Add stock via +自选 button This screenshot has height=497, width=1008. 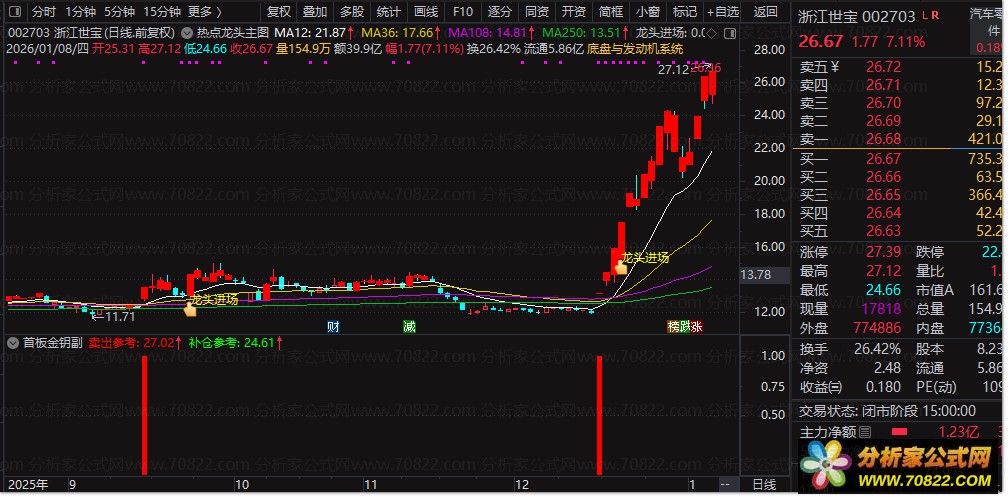[723, 12]
